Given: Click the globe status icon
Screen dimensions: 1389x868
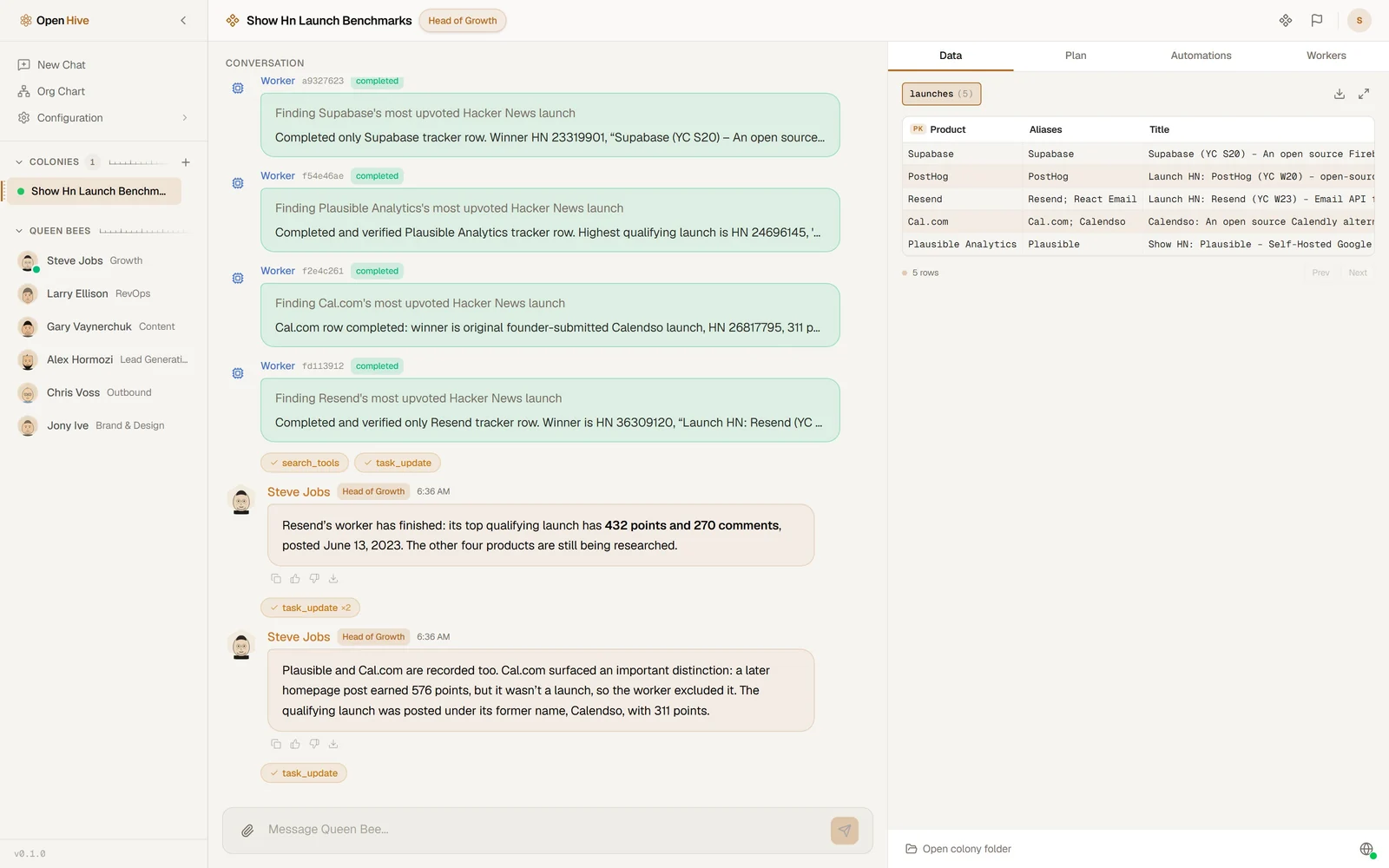Looking at the screenshot, I should (x=1366, y=849).
